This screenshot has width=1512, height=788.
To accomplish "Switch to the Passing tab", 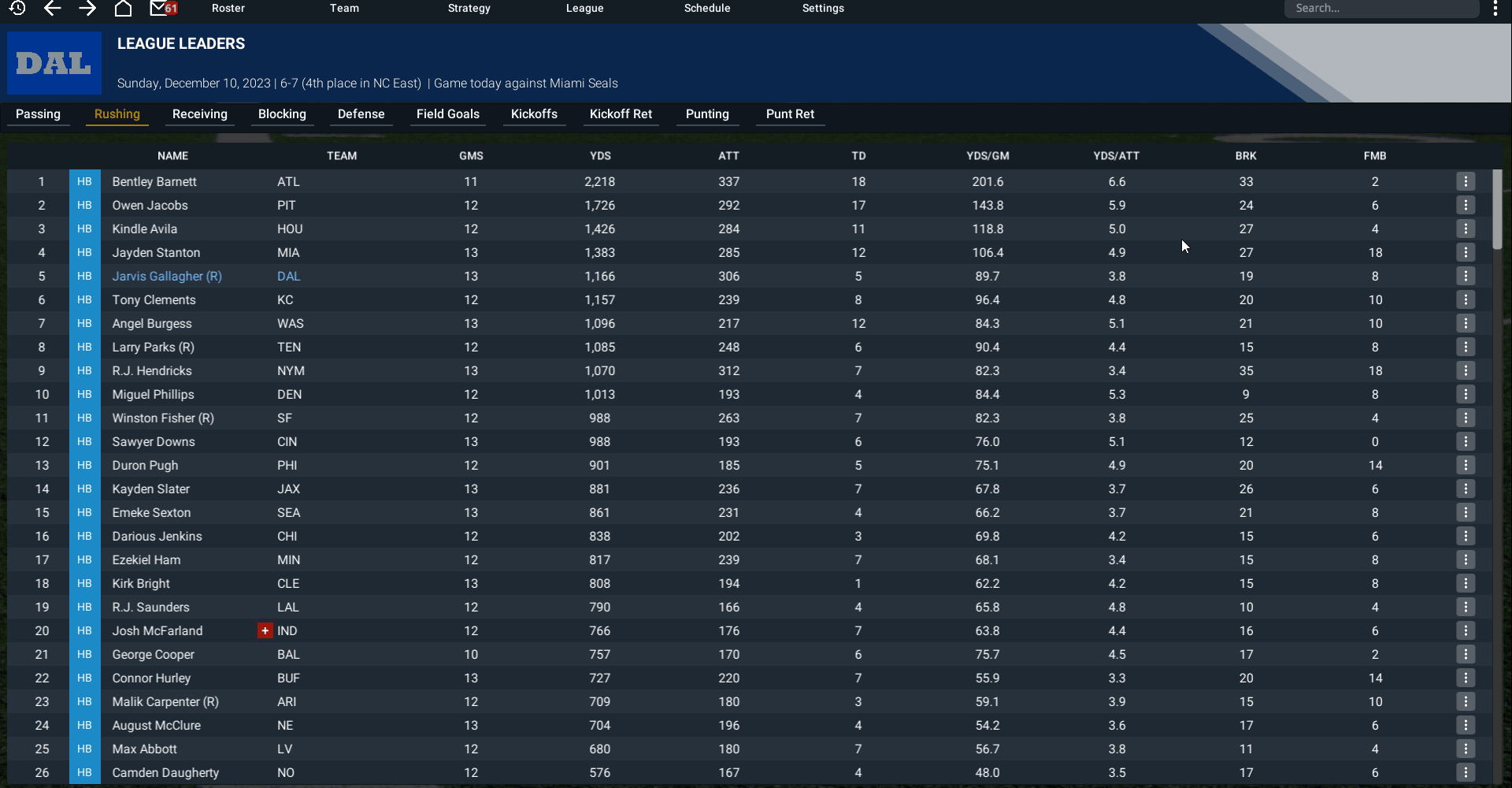I will [x=38, y=114].
